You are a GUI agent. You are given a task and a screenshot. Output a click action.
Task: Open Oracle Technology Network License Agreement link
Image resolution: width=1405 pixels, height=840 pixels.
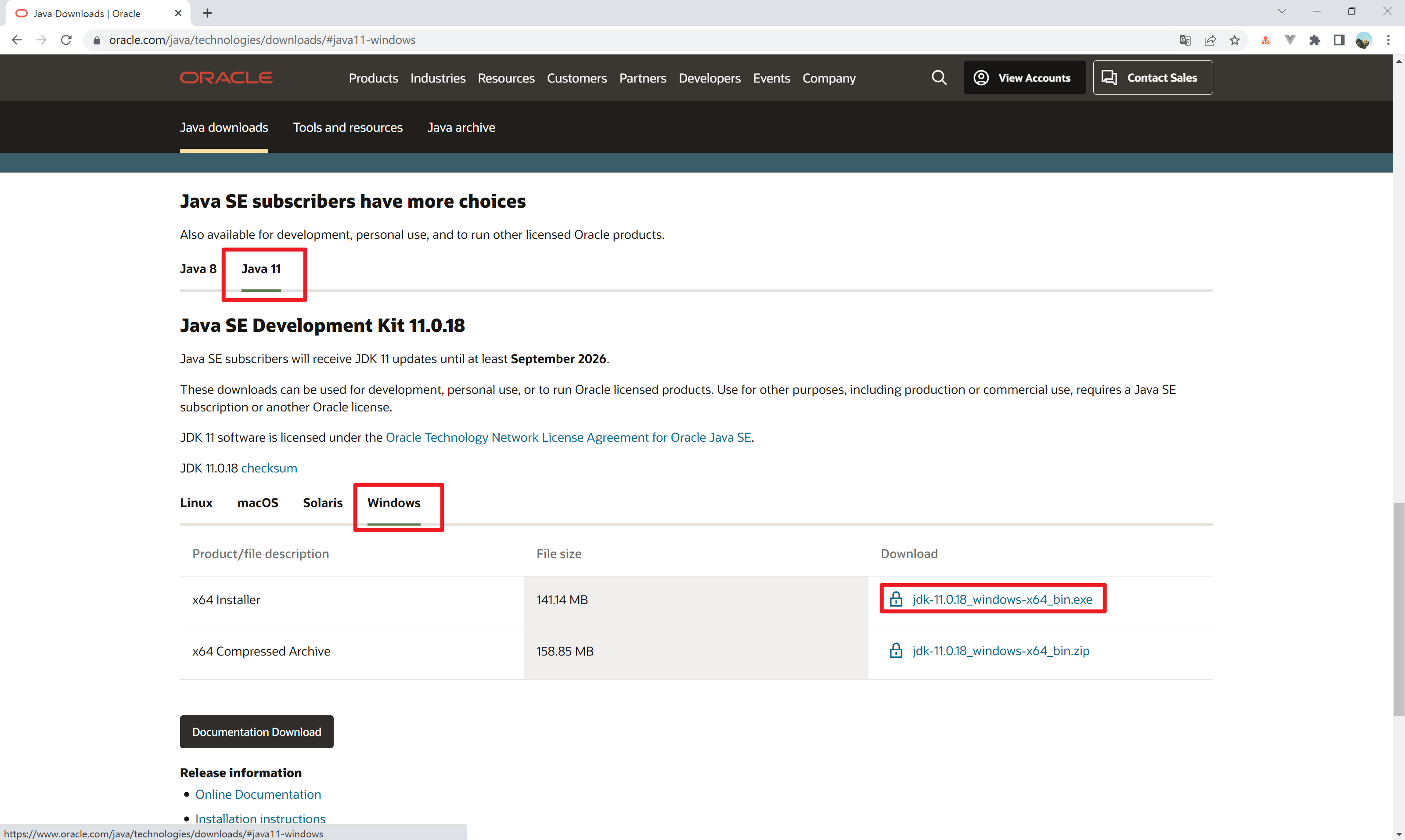point(569,437)
